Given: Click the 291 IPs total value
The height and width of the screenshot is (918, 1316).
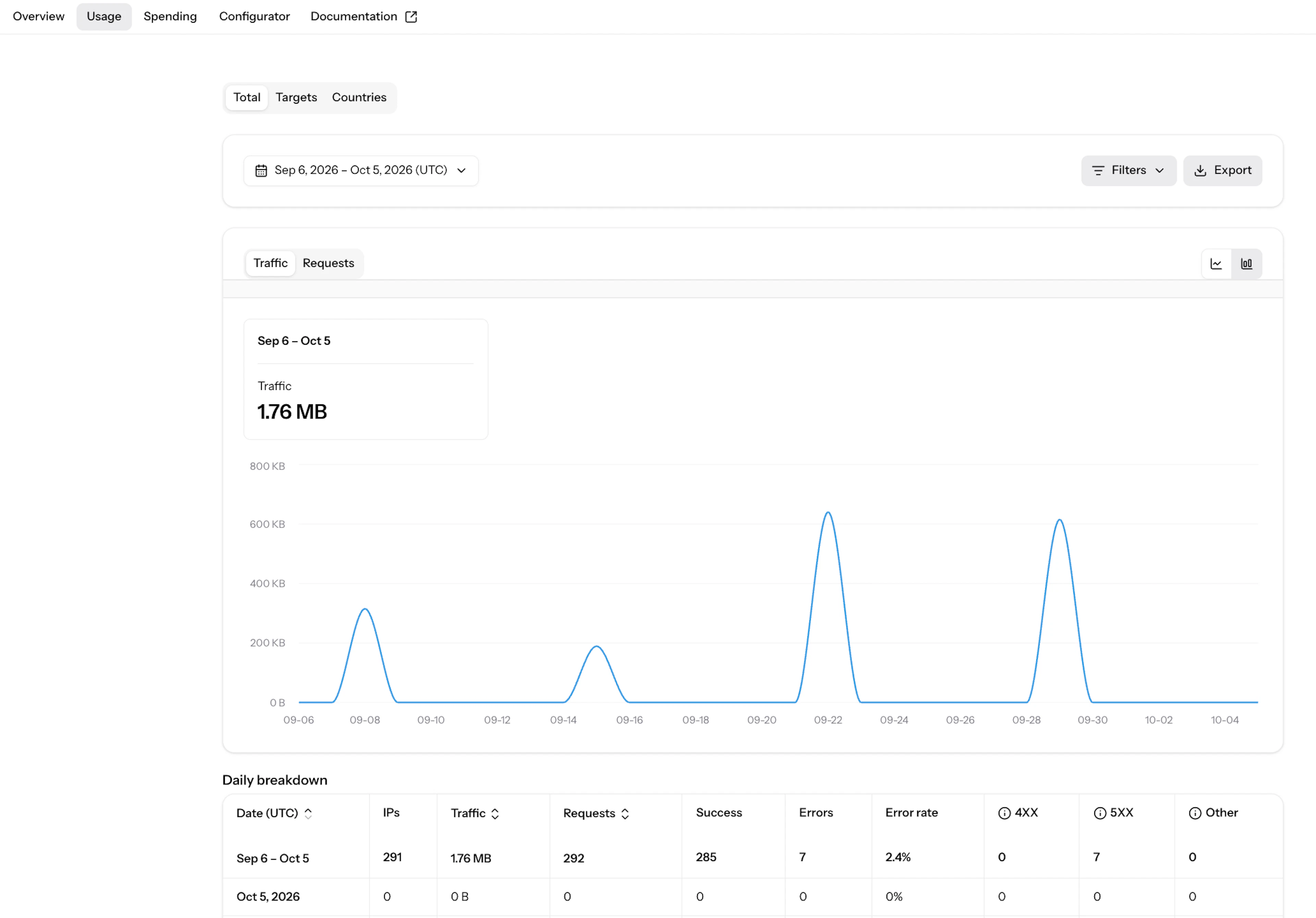Looking at the screenshot, I should click(393, 857).
